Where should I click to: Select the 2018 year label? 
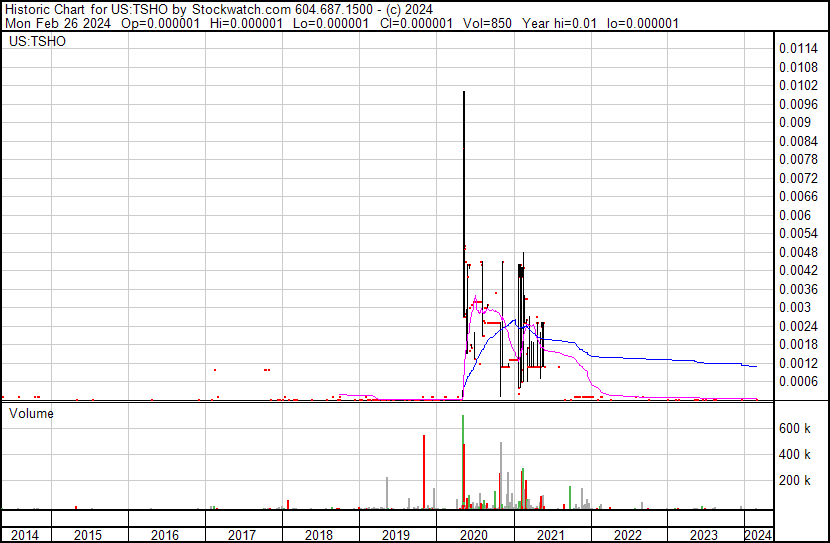coord(319,535)
